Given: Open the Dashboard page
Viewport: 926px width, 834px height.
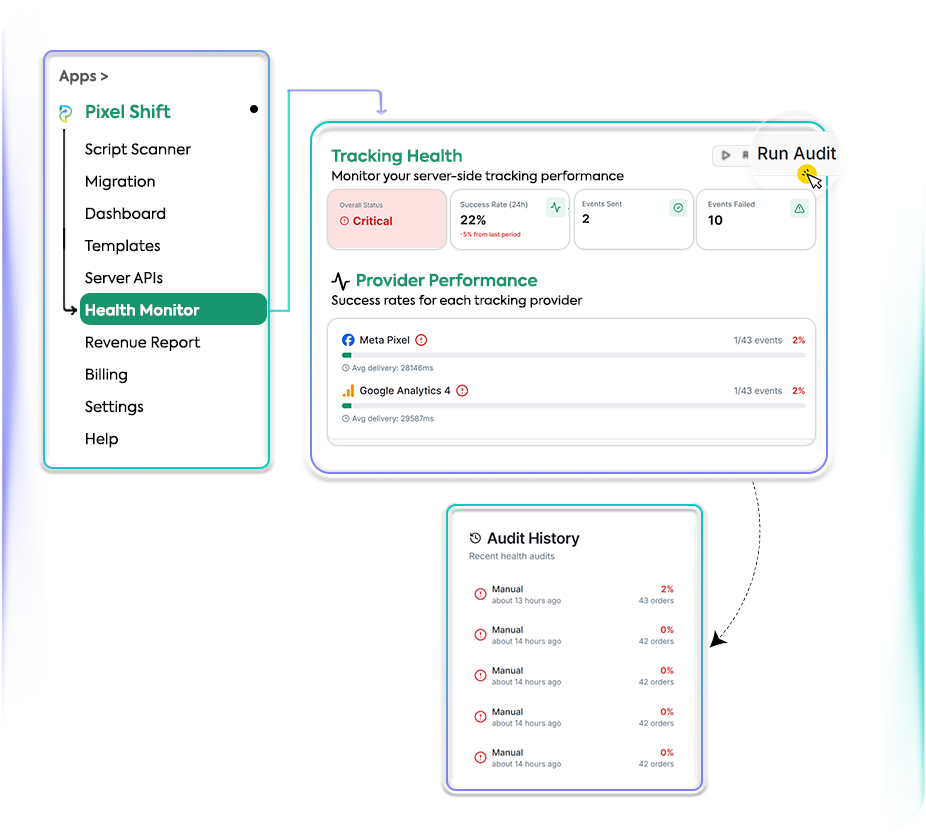Looking at the screenshot, I should 125,214.
